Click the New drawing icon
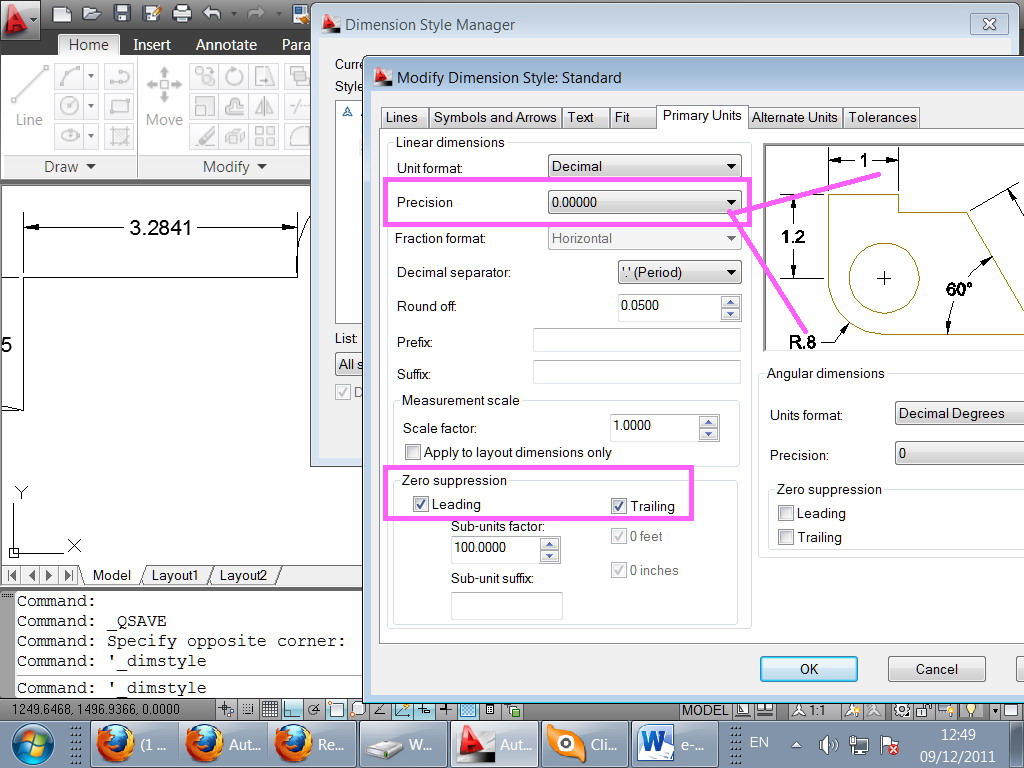1024x768 pixels. click(x=62, y=13)
